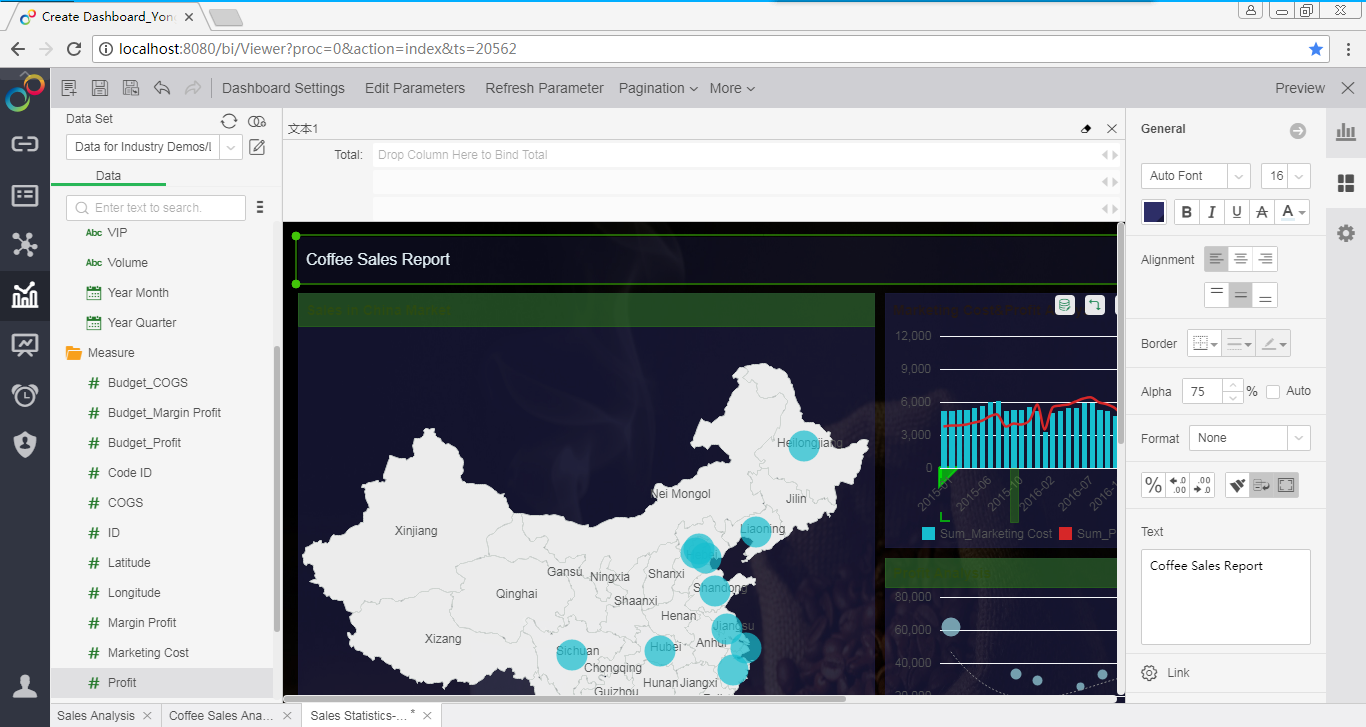This screenshot has width=1366, height=727.
Task: Toggle bold text formatting
Action: coord(1187,212)
